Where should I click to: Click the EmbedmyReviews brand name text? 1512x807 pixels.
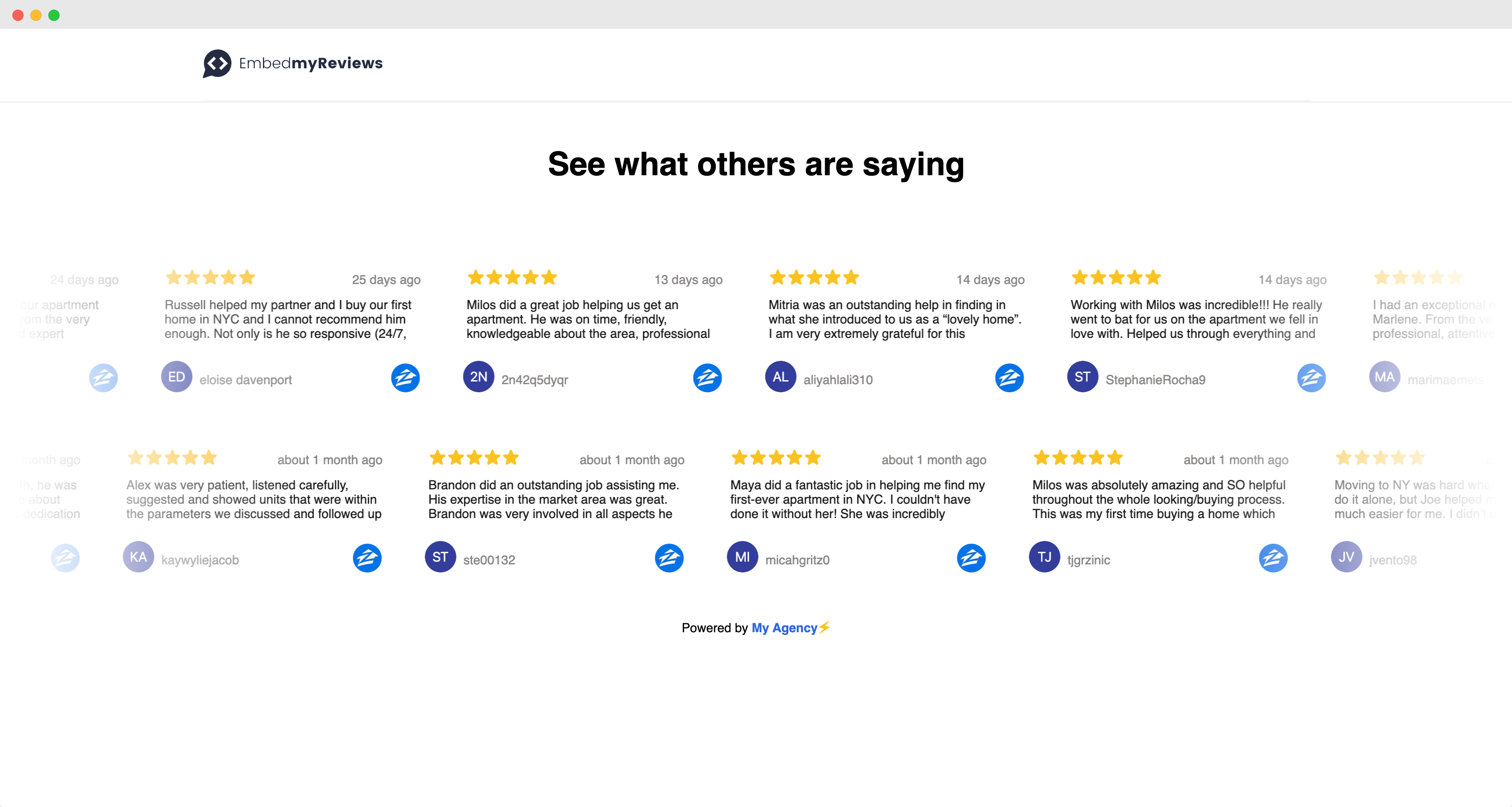[311, 63]
